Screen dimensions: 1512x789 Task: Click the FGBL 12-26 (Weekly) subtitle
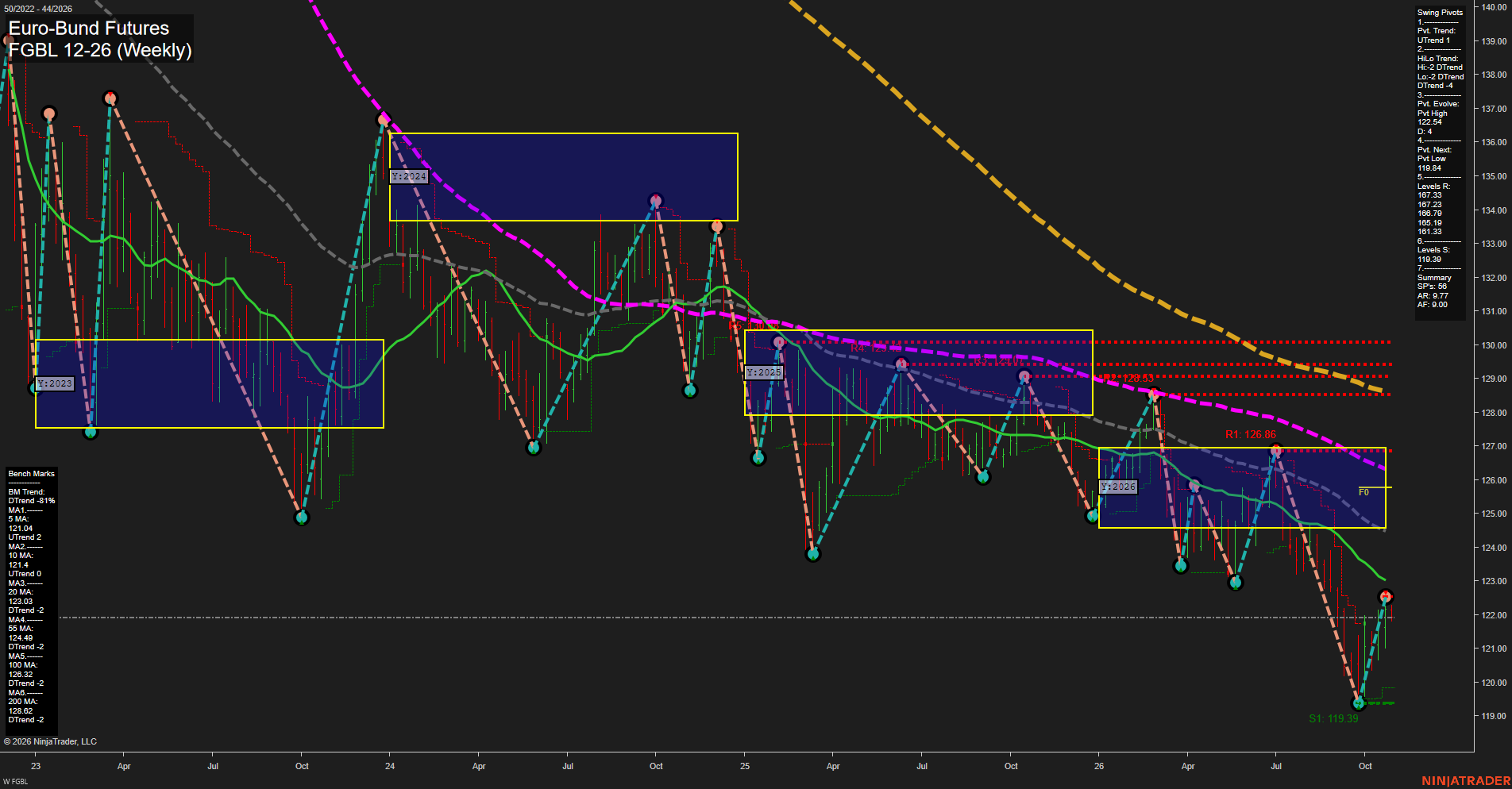tap(100, 50)
